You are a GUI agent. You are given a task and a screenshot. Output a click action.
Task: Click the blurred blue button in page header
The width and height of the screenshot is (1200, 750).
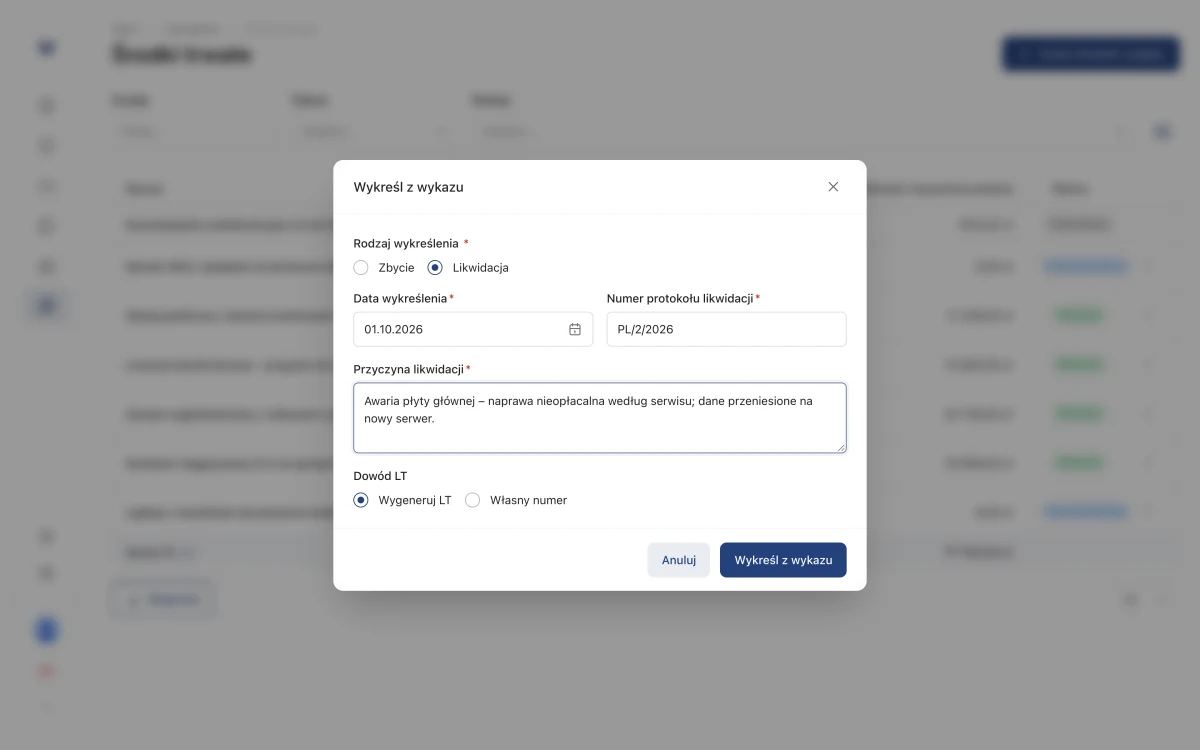1091,54
